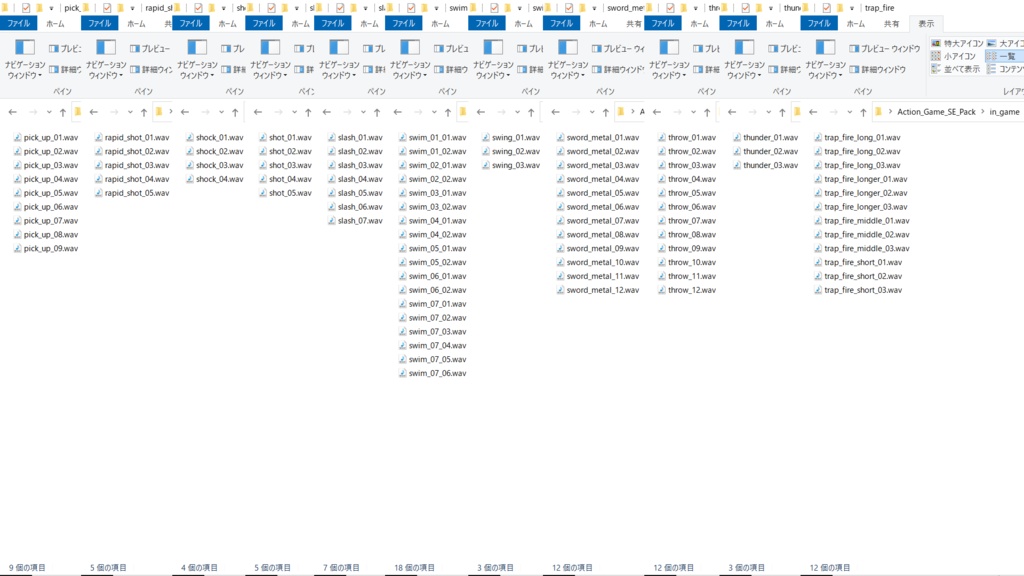Switch to 共有 tab in trap_fire window
The height and width of the screenshot is (576, 1024).
coord(891,24)
